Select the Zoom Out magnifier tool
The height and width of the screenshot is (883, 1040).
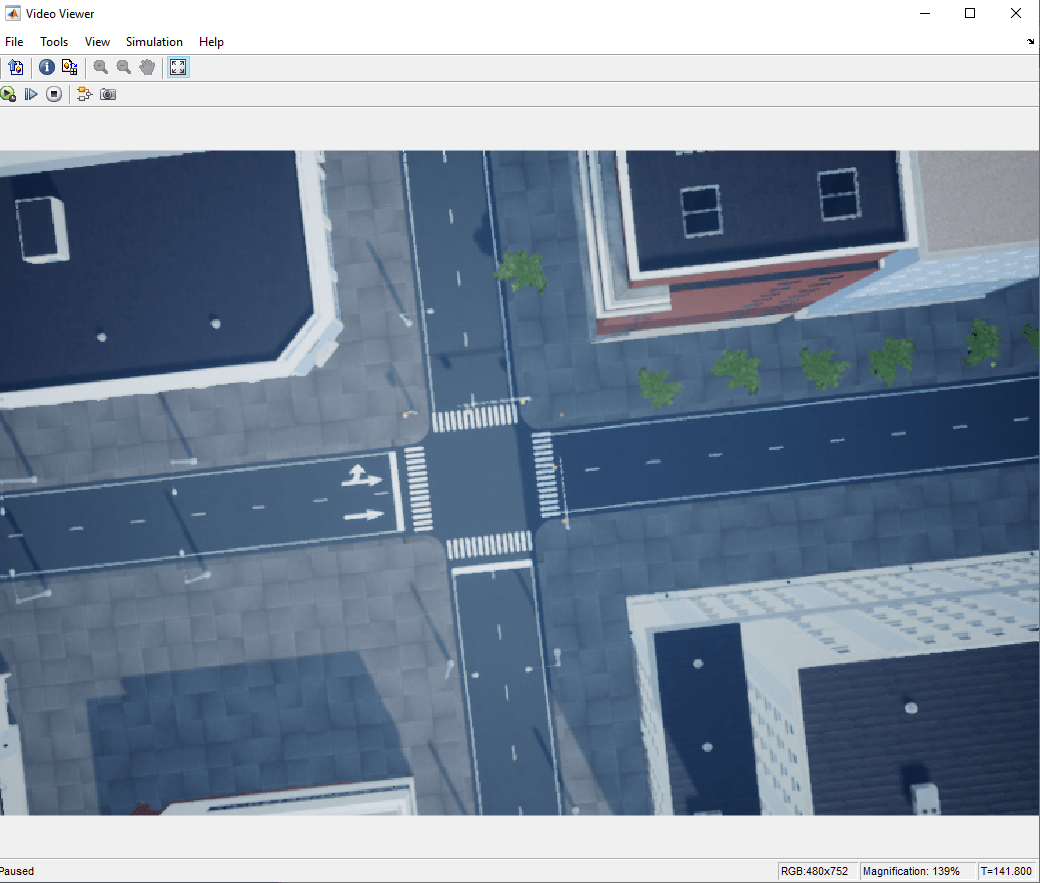click(x=124, y=67)
